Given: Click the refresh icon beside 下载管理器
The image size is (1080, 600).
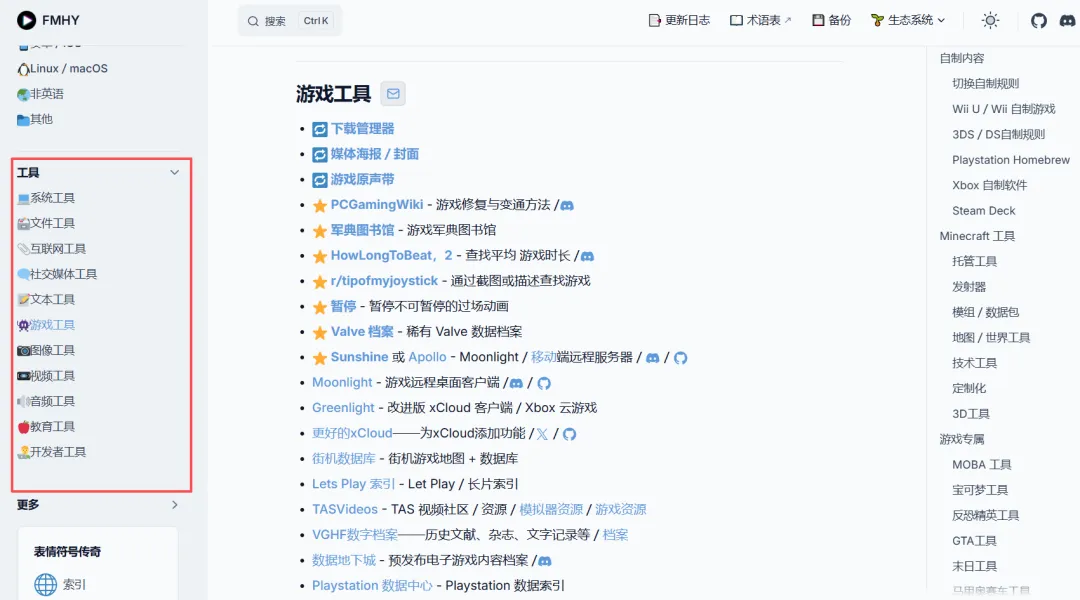Looking at the screenshot, I should pos(320,129).
